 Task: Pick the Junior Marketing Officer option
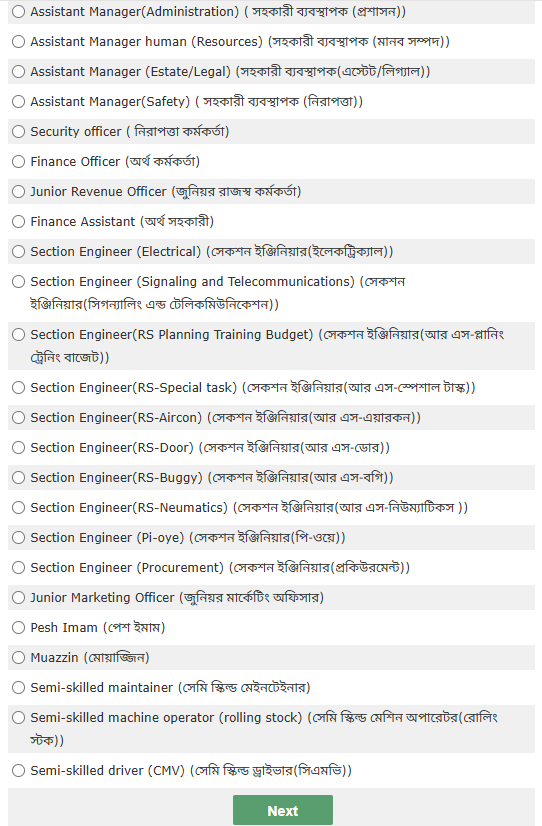(x=18, y=597)
